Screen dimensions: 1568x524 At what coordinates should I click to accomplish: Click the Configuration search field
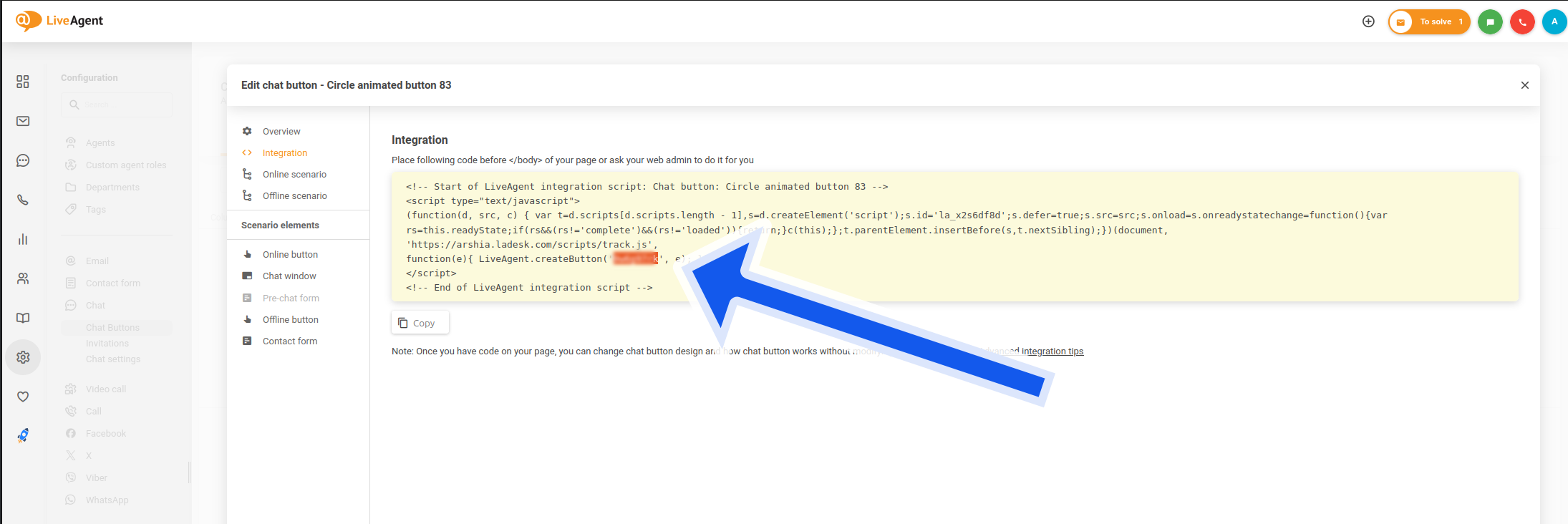tap(117, 105)
